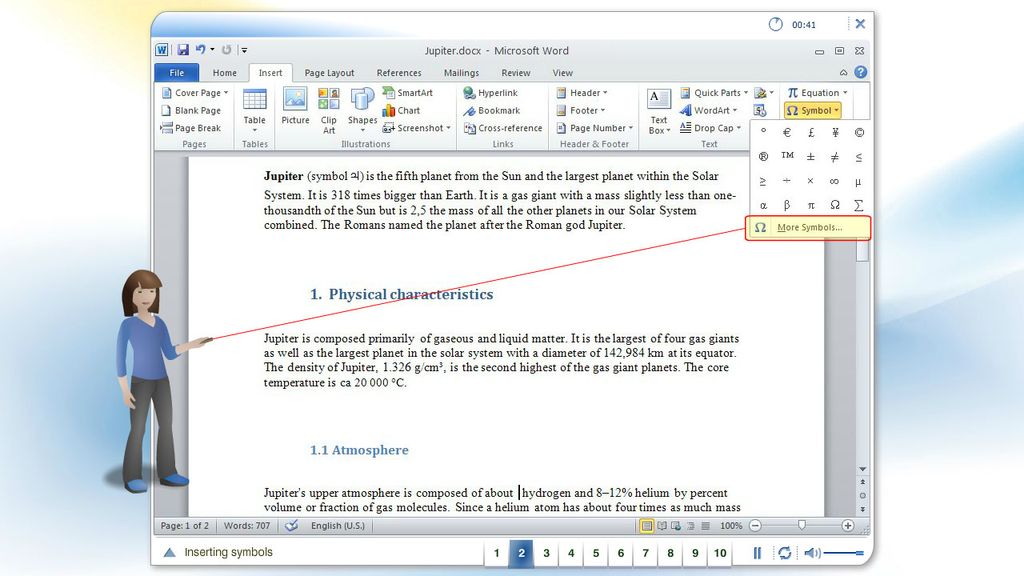1024x576 pixels.
Task: Click the Bookmark icon
Action: tap(469, 110)
